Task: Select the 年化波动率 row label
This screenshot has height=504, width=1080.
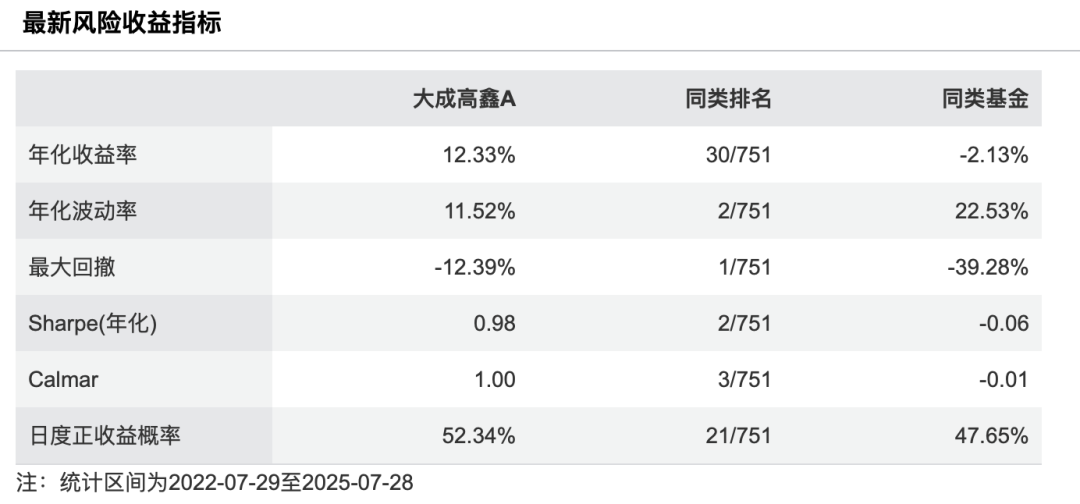Action: 82,211
